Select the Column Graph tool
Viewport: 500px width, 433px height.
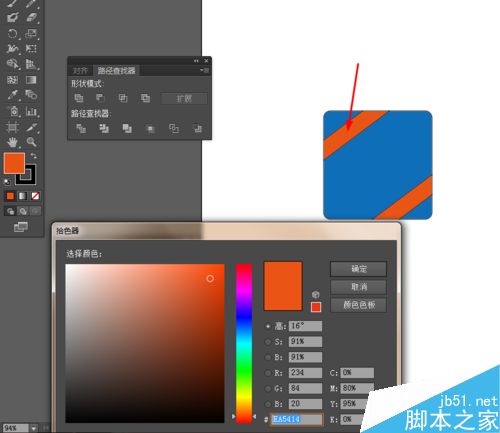point(31,111)
